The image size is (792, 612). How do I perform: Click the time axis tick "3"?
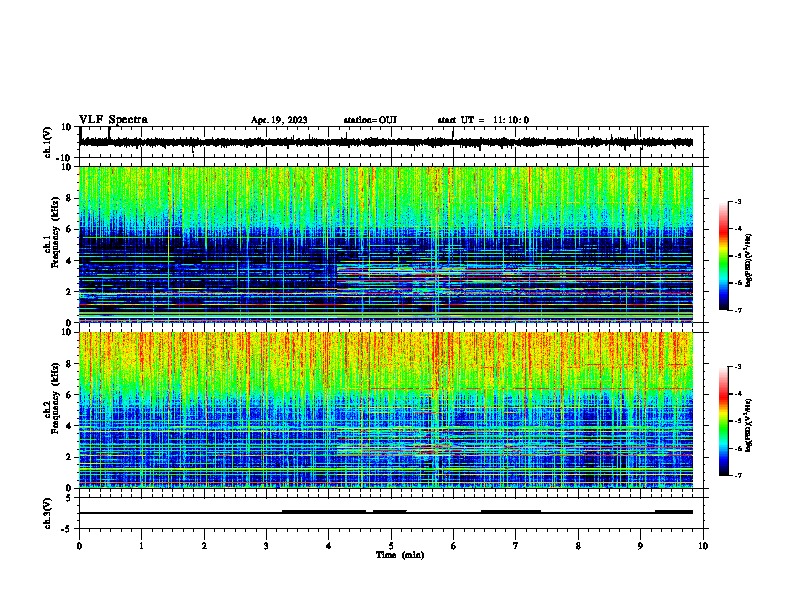[266, 546]
